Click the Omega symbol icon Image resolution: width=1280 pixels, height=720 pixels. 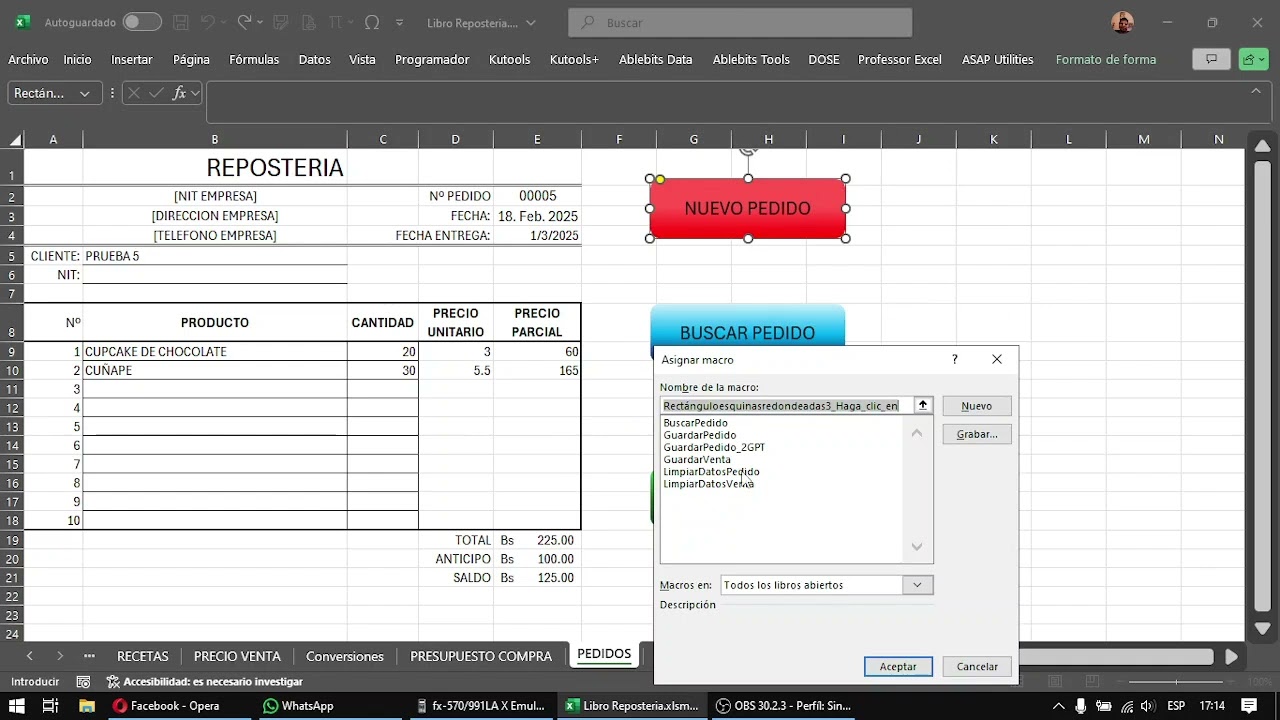373,22
